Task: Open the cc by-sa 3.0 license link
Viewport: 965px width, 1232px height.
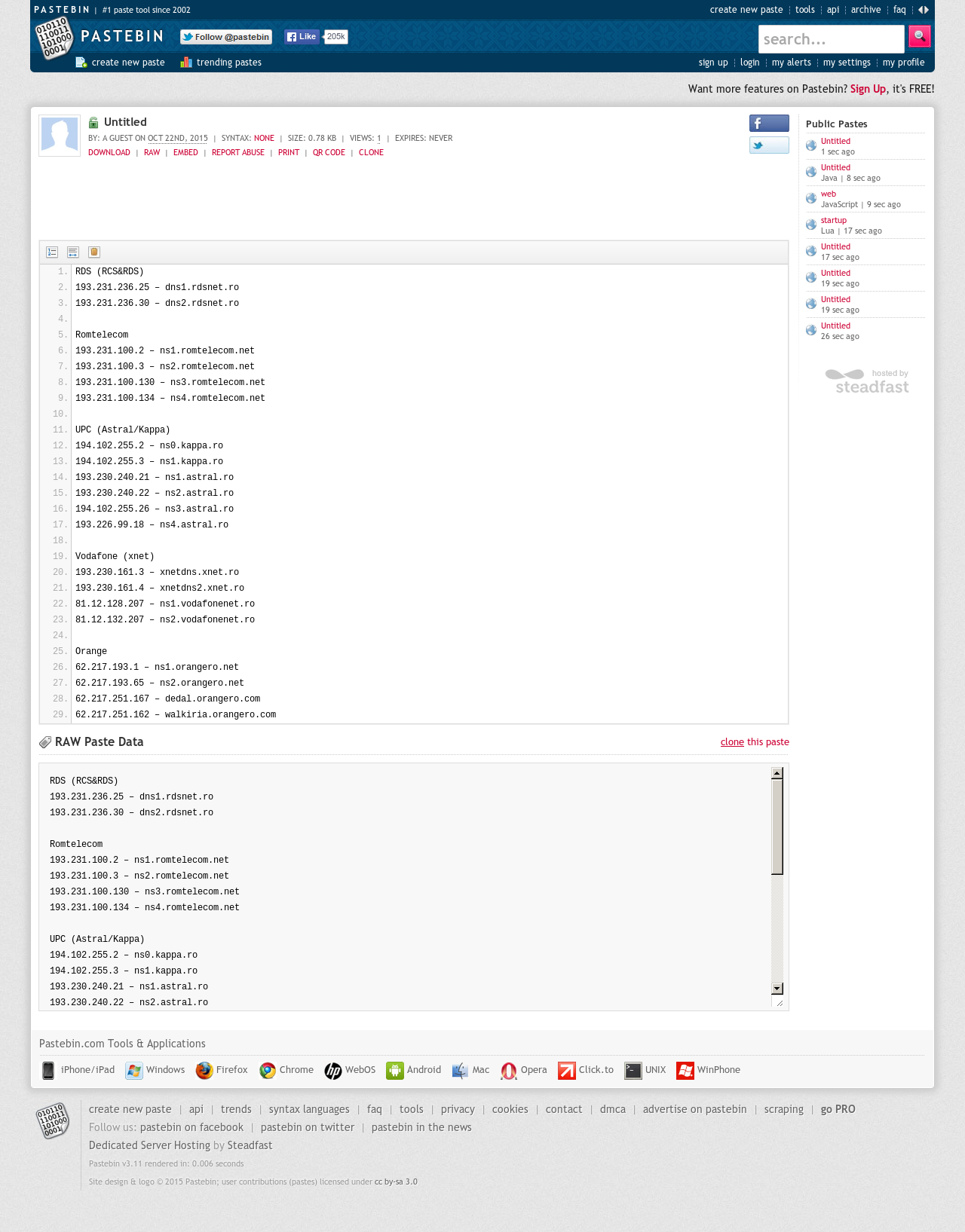Action: point(396,1182)
